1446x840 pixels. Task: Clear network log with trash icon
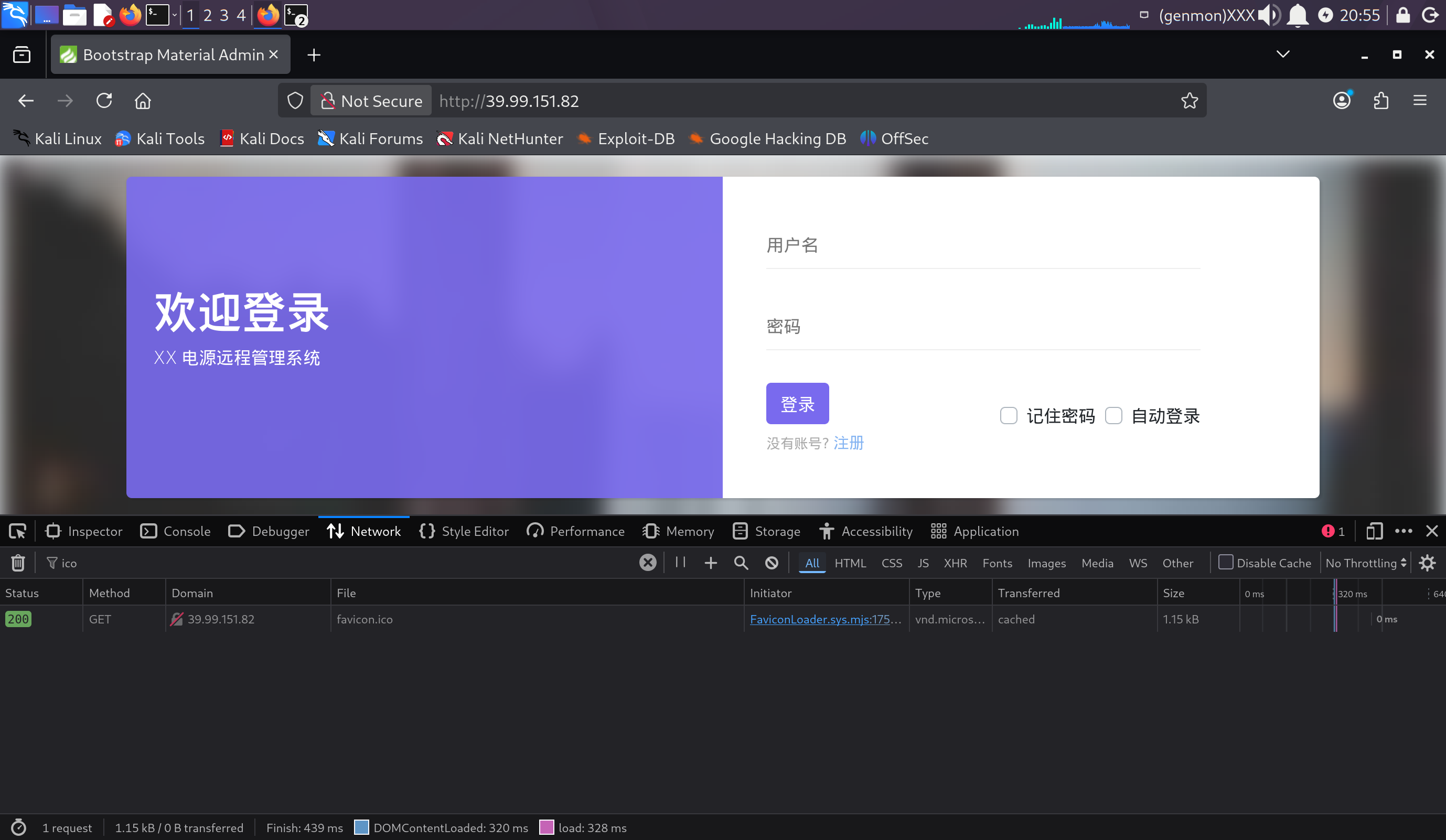pyautogui.click(x=18, y=563)
